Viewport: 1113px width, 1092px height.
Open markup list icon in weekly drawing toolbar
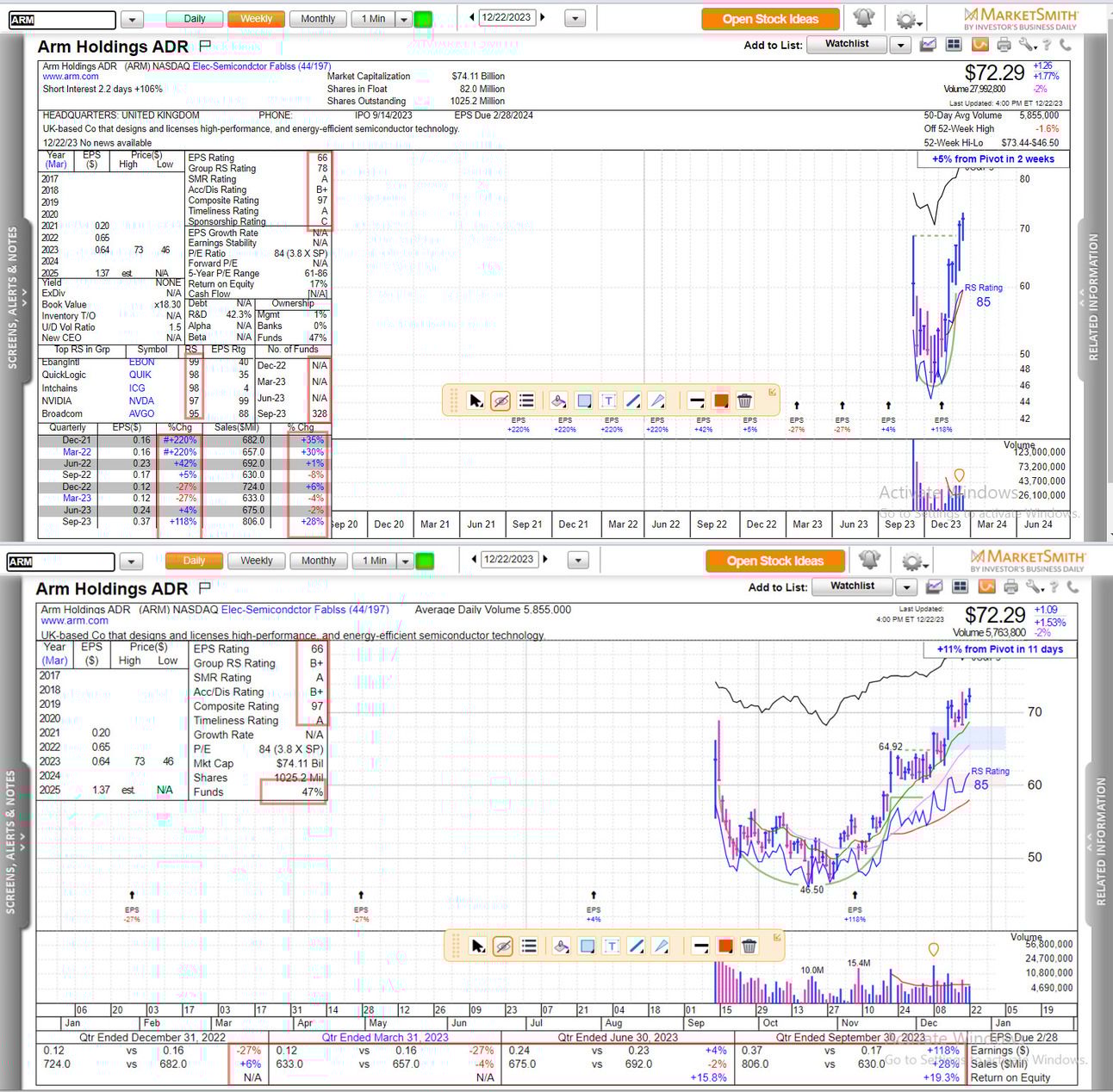click(526, 400)
